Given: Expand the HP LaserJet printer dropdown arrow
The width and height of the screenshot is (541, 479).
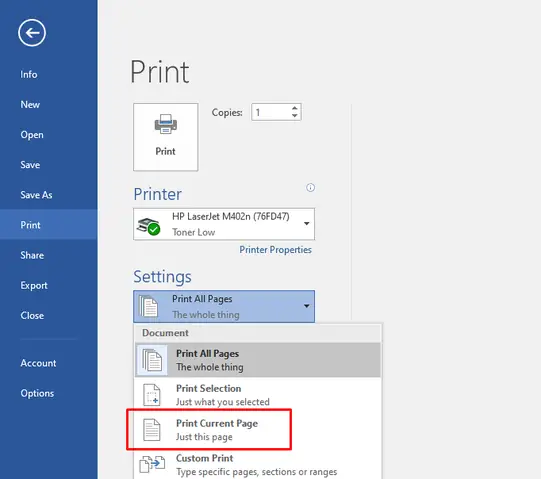Looking at the screenshot, I should pyautogui.click(x=306, y=224).
